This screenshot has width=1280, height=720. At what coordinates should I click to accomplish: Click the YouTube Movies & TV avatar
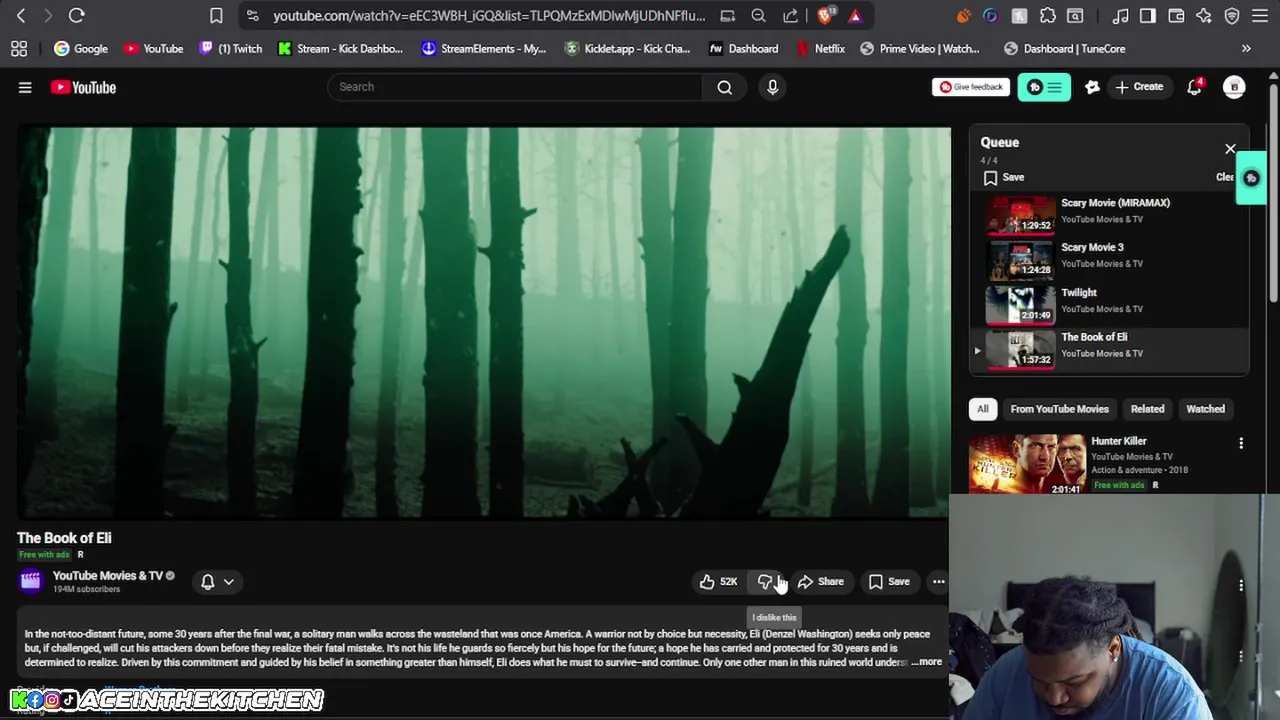(x=31, y=581)
